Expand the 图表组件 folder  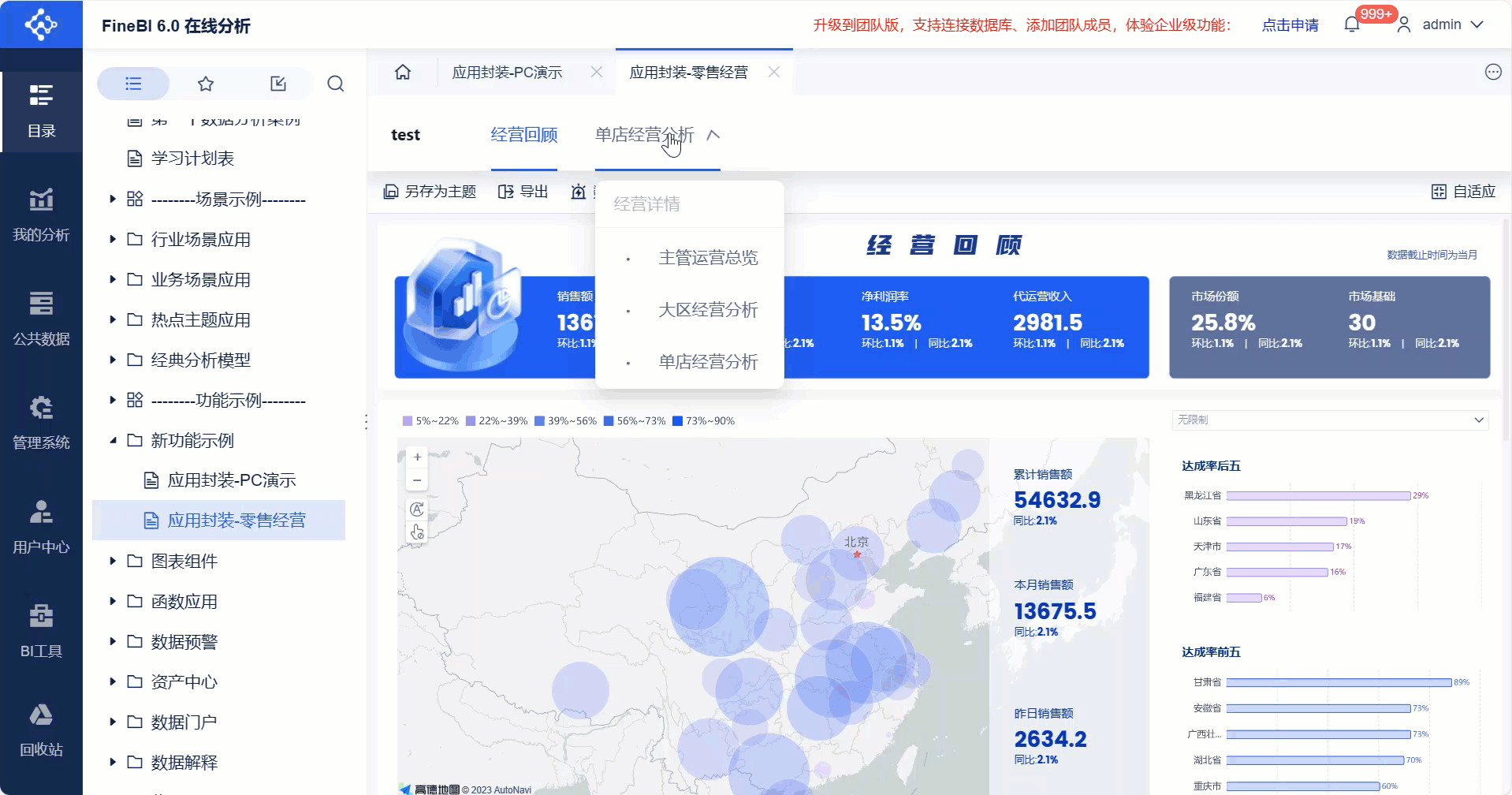[113, 561]
